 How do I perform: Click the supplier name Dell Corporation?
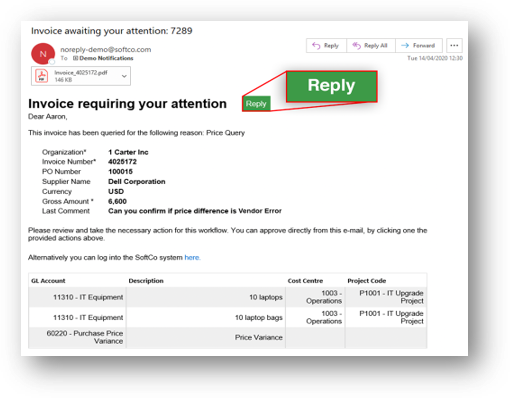[x=137, y=182]
